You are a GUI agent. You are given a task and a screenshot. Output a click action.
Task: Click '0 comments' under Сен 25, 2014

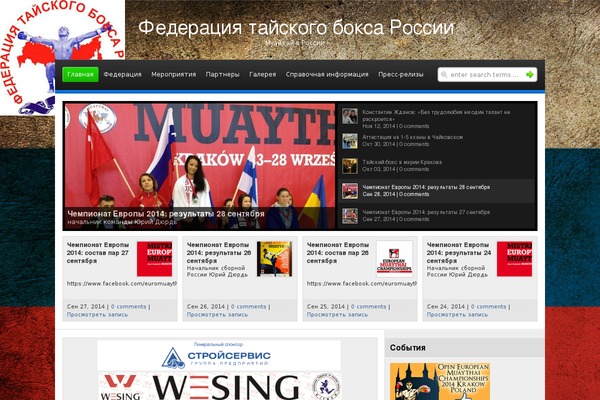pos(368,307)
